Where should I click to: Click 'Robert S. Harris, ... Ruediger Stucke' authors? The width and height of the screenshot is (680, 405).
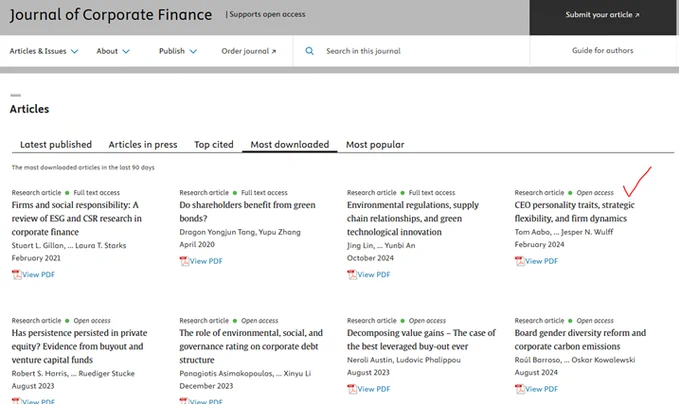73,373
